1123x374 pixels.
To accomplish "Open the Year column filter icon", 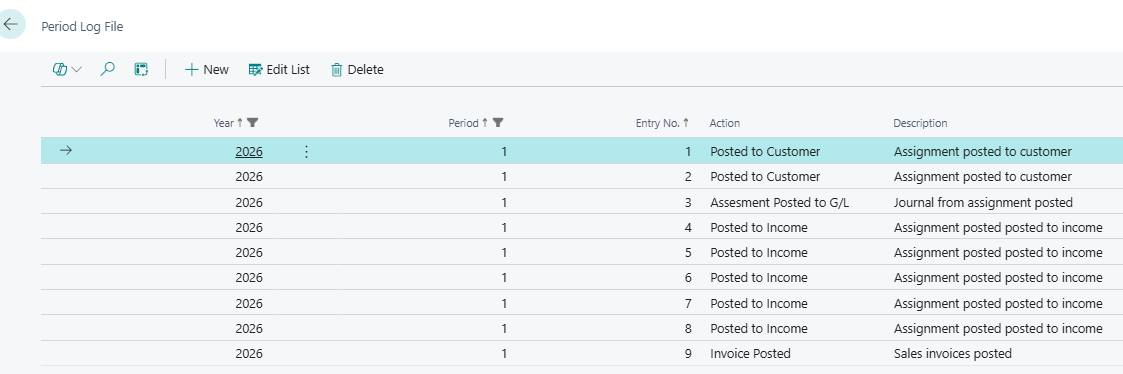I will (x=252, y=123).
